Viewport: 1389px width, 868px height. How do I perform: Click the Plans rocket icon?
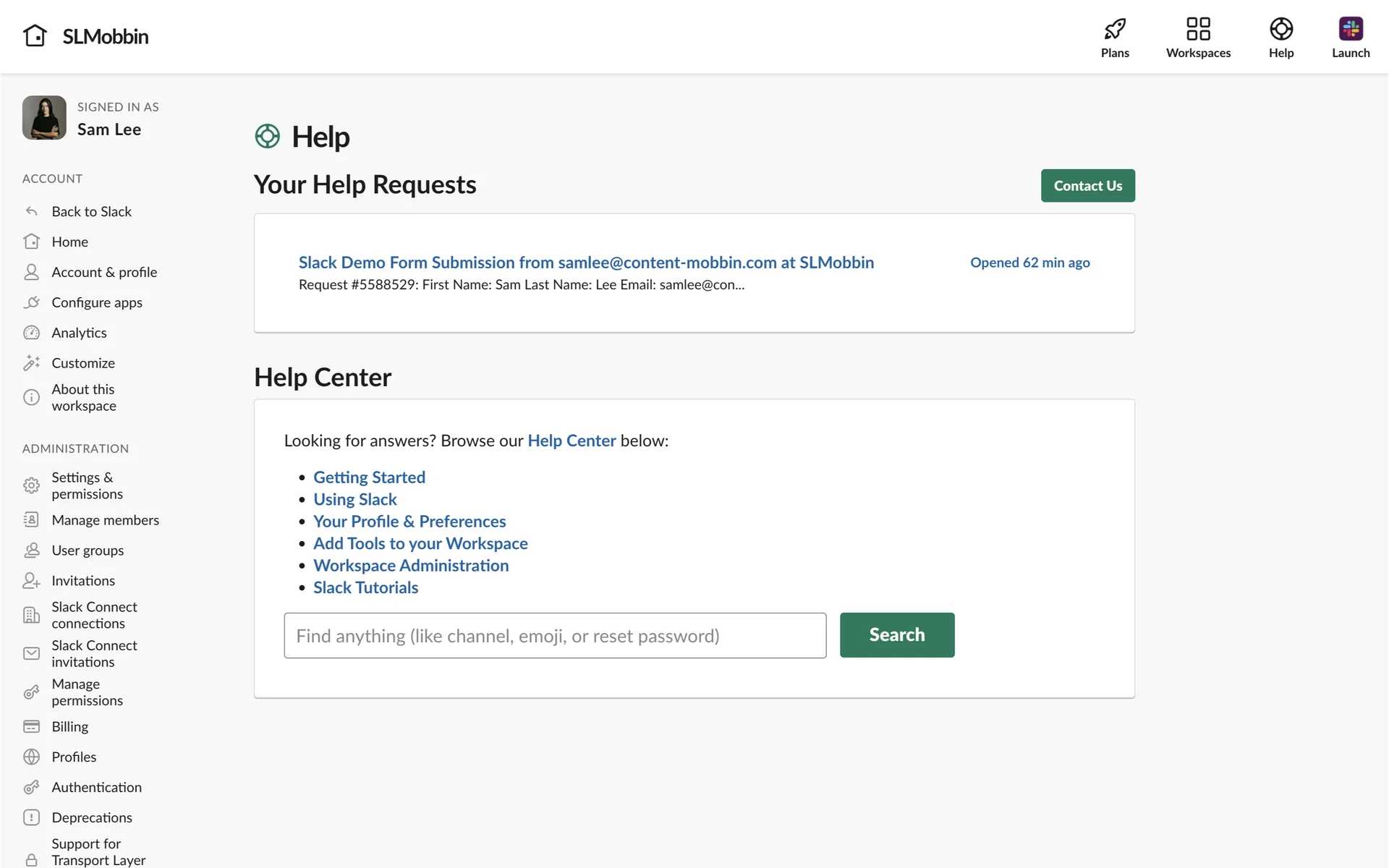click(x=1114, y=29)
